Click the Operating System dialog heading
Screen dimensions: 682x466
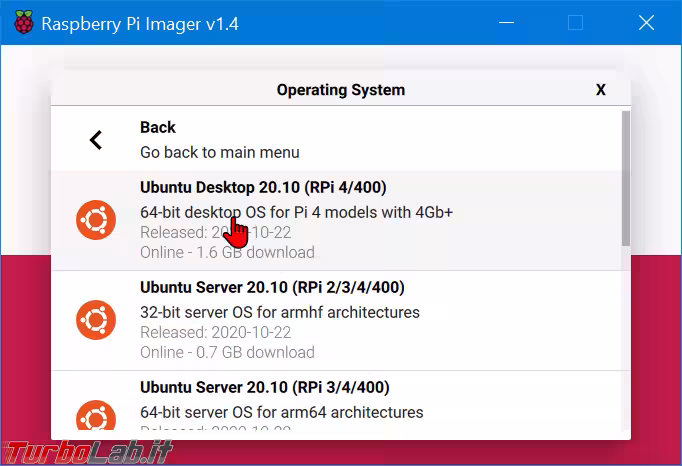coord(340,90)
